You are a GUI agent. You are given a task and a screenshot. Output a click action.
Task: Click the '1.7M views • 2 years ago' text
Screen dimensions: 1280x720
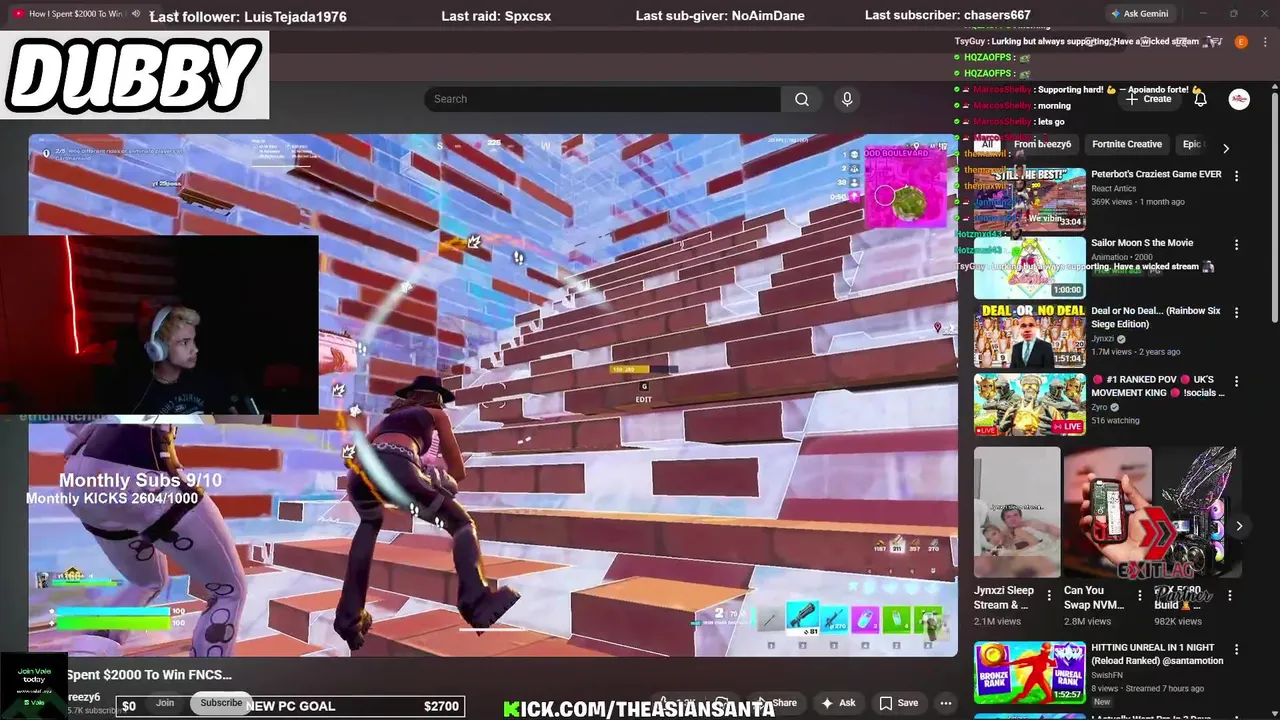tap(1135, 352)
